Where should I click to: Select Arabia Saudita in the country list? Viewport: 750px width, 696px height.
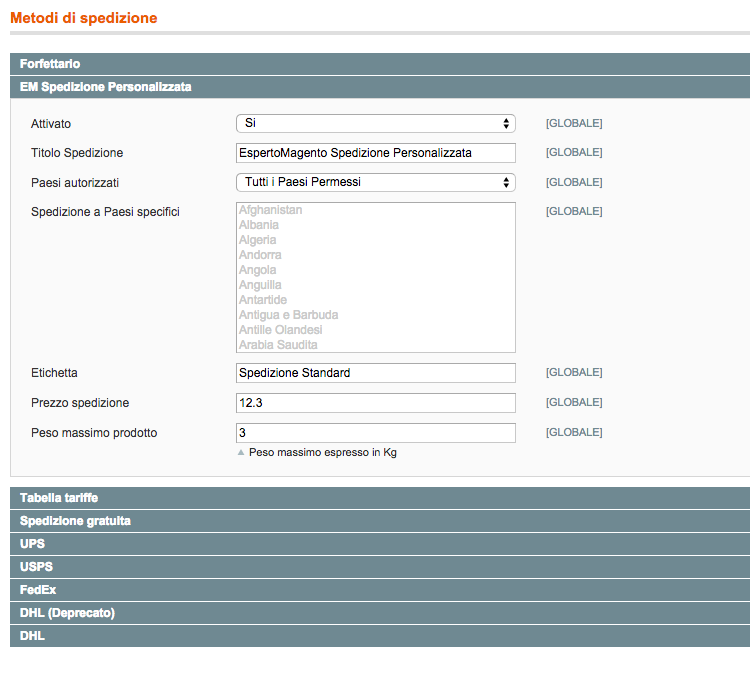click(278, 345)
